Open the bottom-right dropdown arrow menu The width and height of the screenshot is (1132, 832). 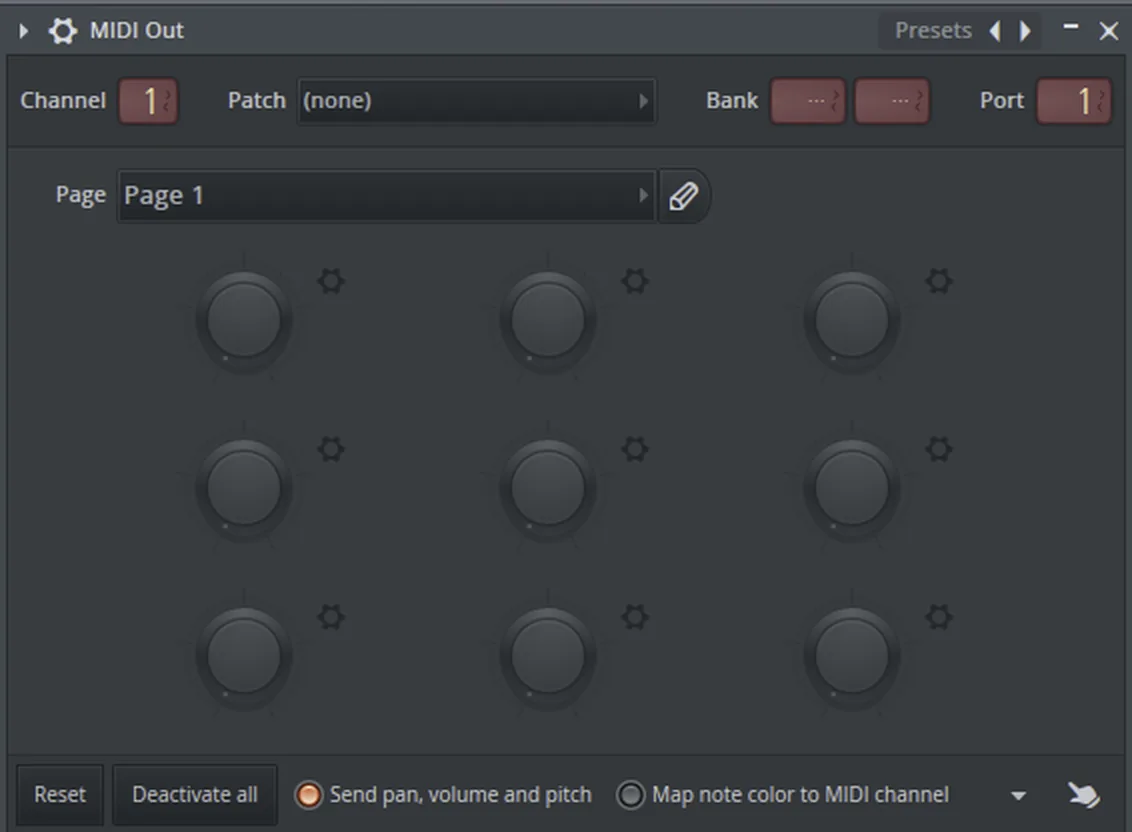tap(1019, 796)
